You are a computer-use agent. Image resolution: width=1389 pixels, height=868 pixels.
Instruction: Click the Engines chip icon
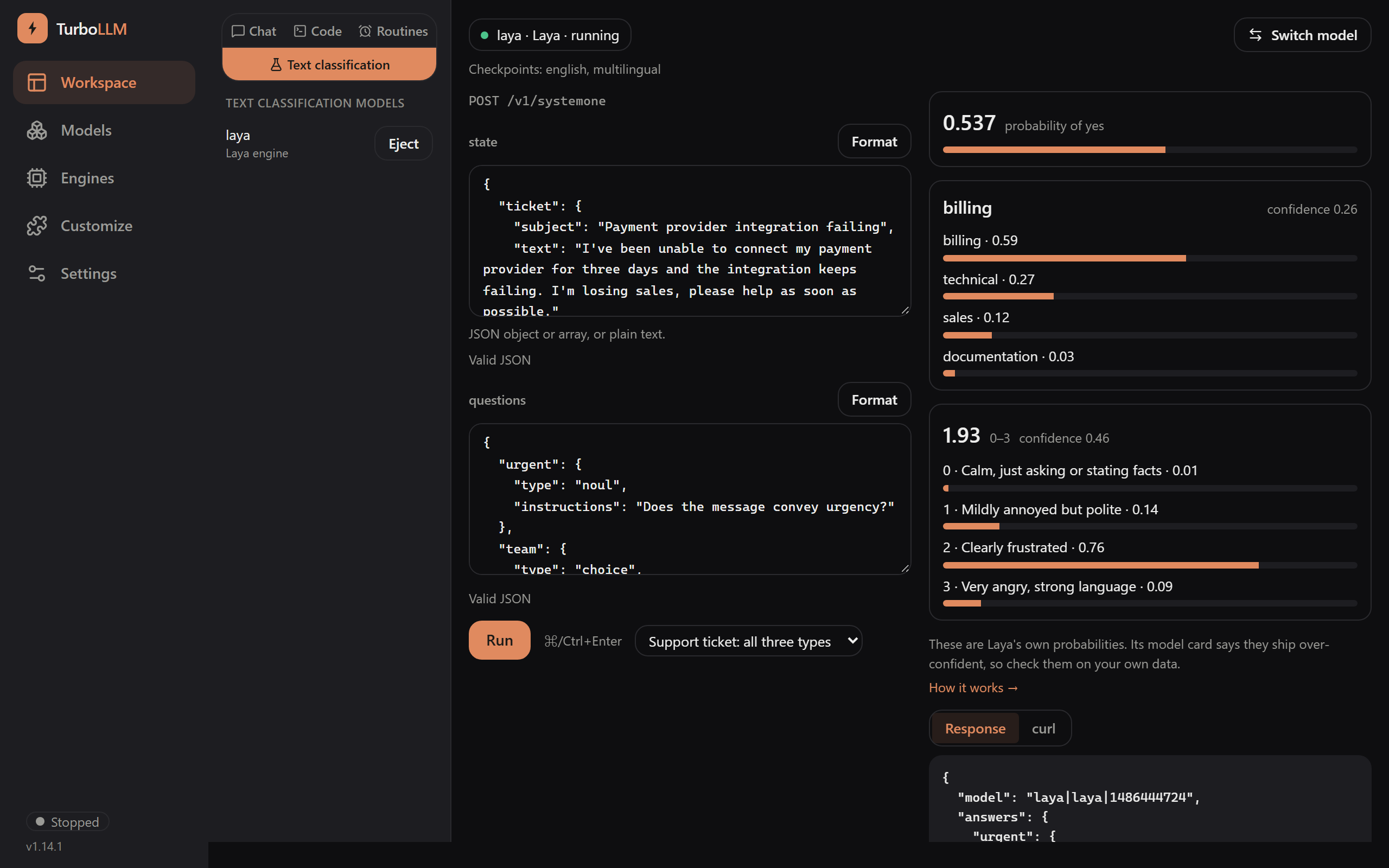click(x=37, y=178)
